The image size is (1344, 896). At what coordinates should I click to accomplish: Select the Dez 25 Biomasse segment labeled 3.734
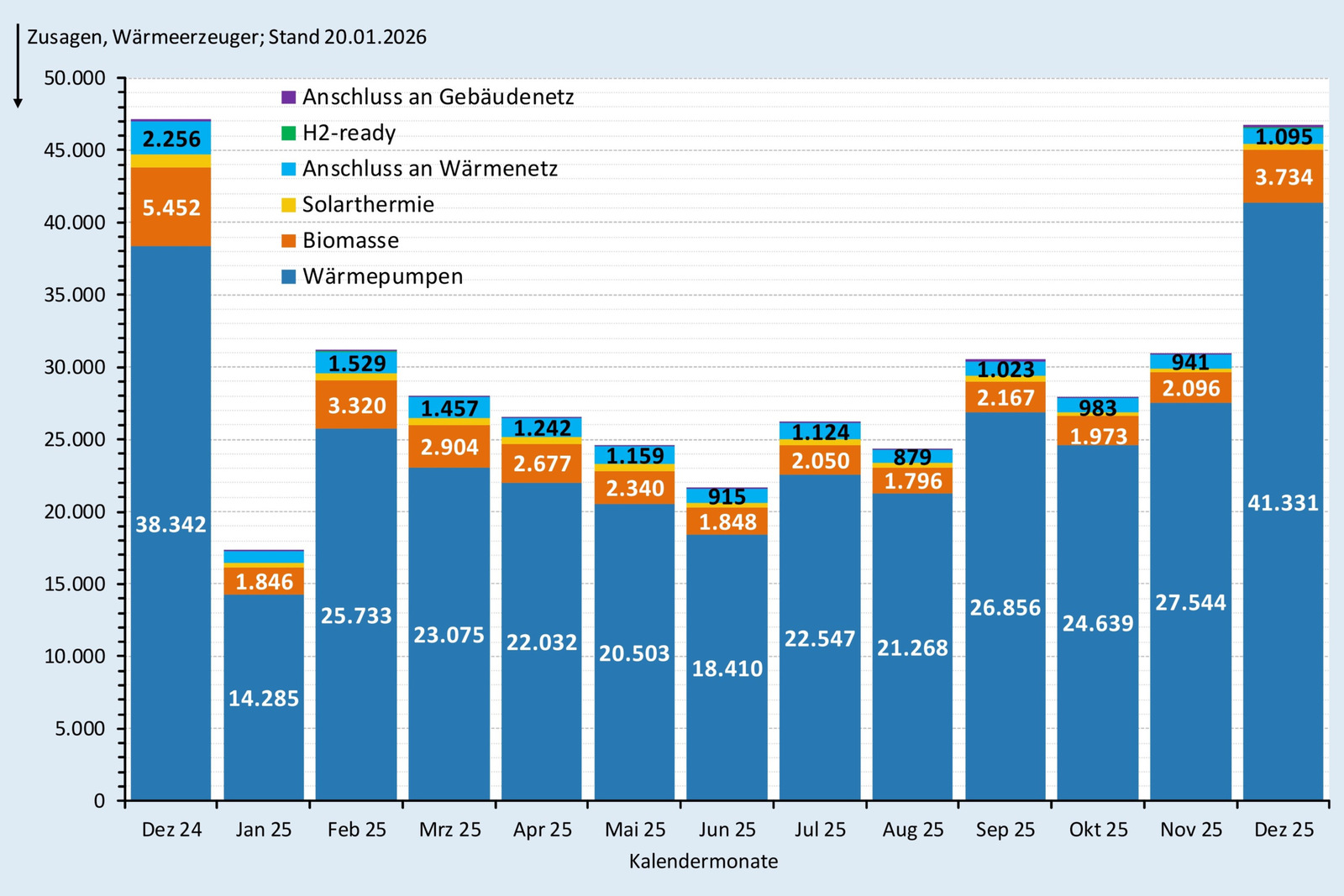(x=1283, y=177)
